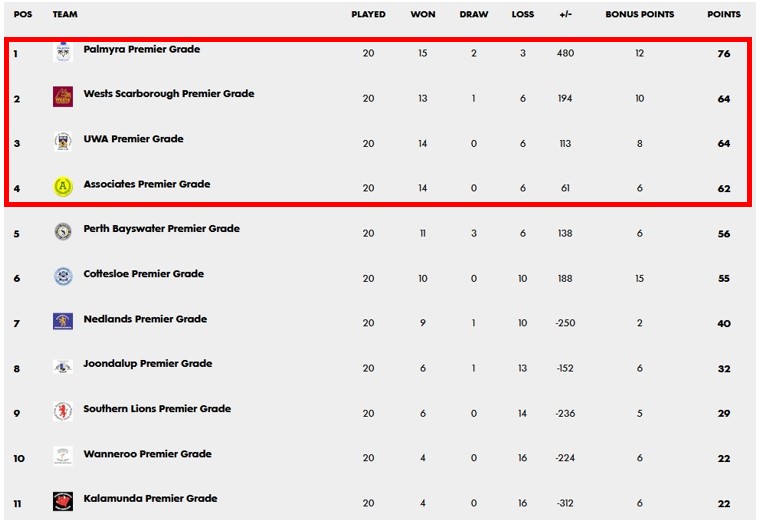Sort by the POINTS column header
Screen dimensions: 760x522
[x=724, y=15]
